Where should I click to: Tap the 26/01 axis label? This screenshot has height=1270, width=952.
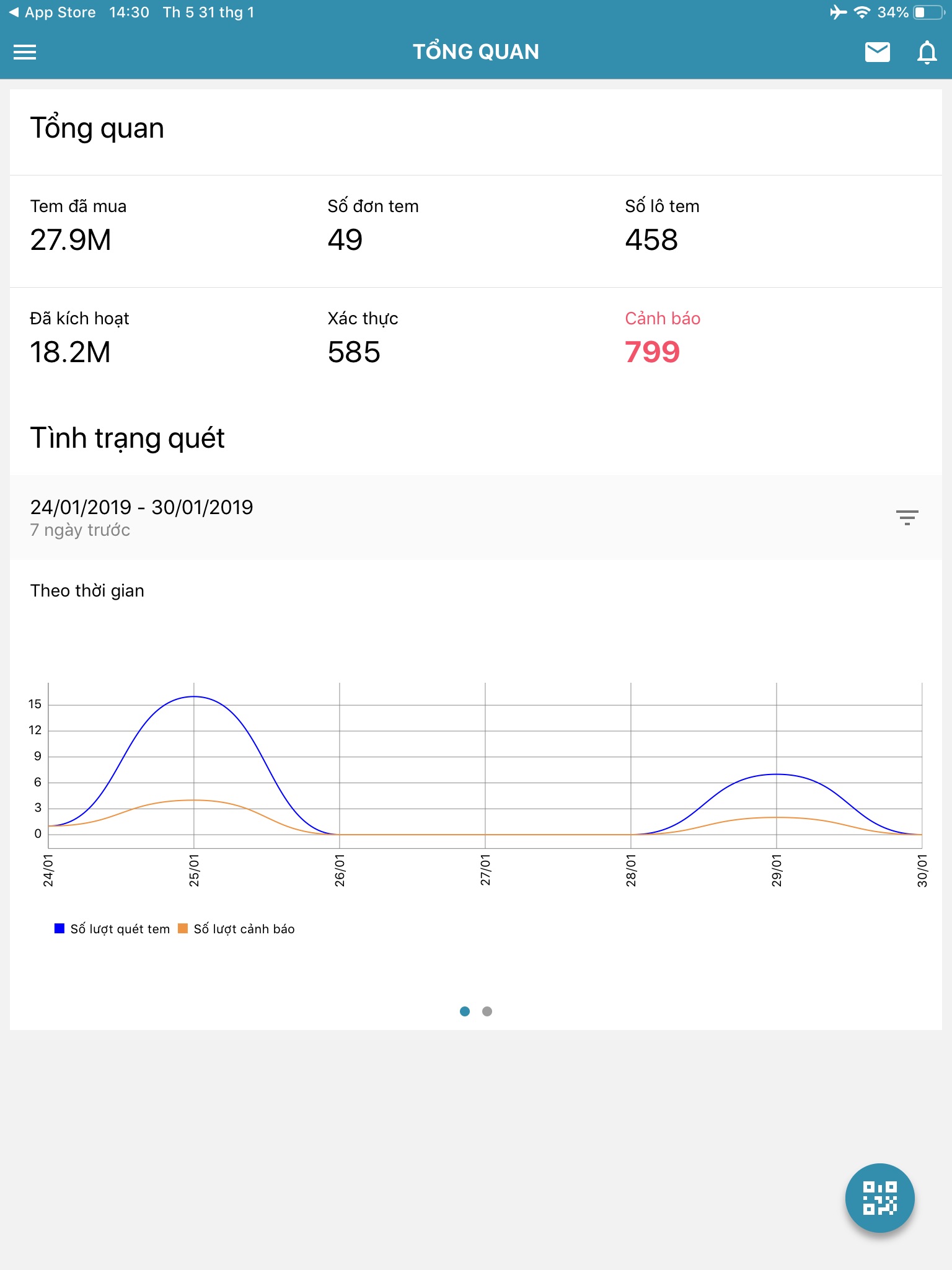coord(340,870)
